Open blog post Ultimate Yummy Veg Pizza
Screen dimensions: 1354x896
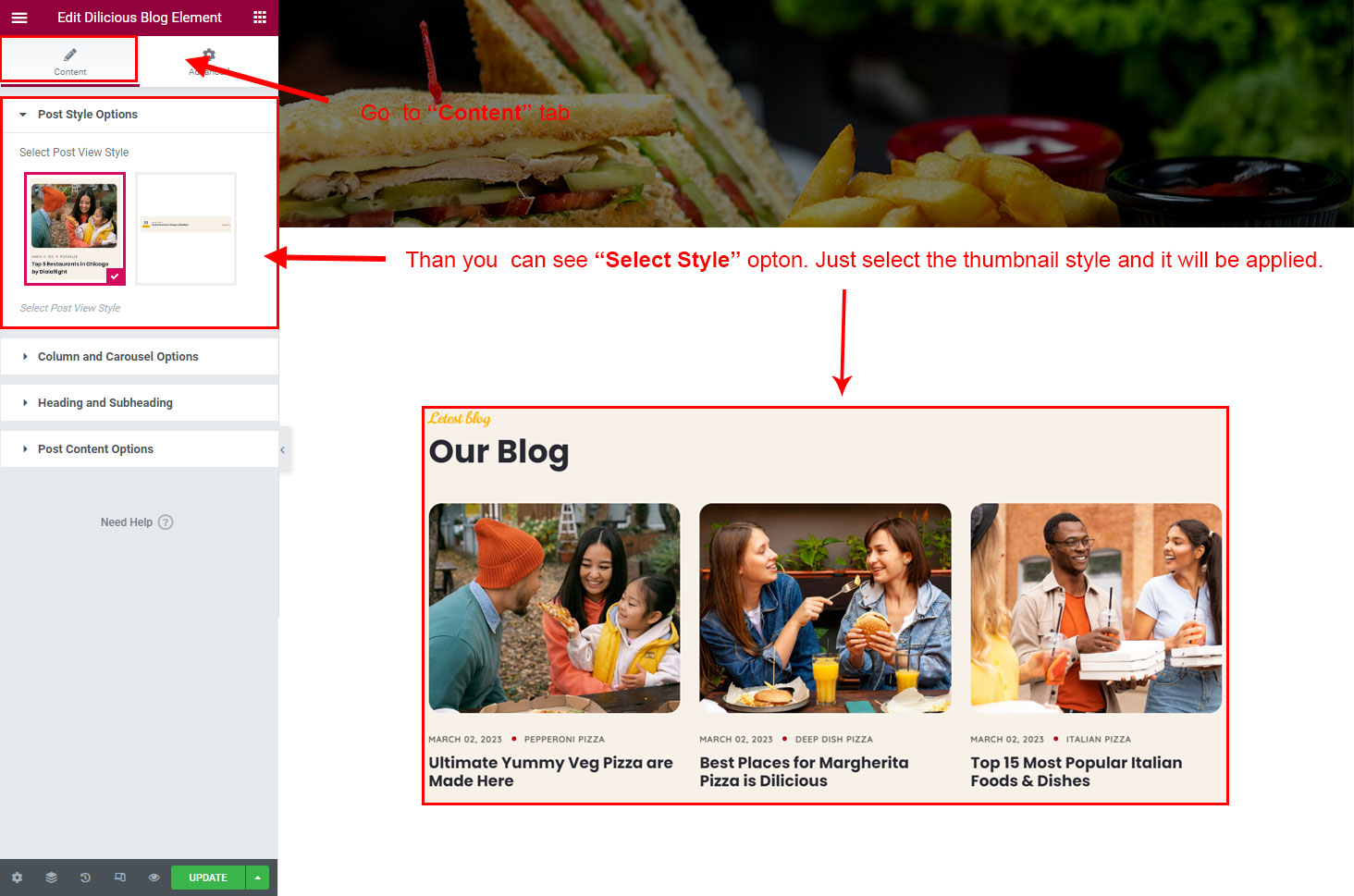point(550,771)
